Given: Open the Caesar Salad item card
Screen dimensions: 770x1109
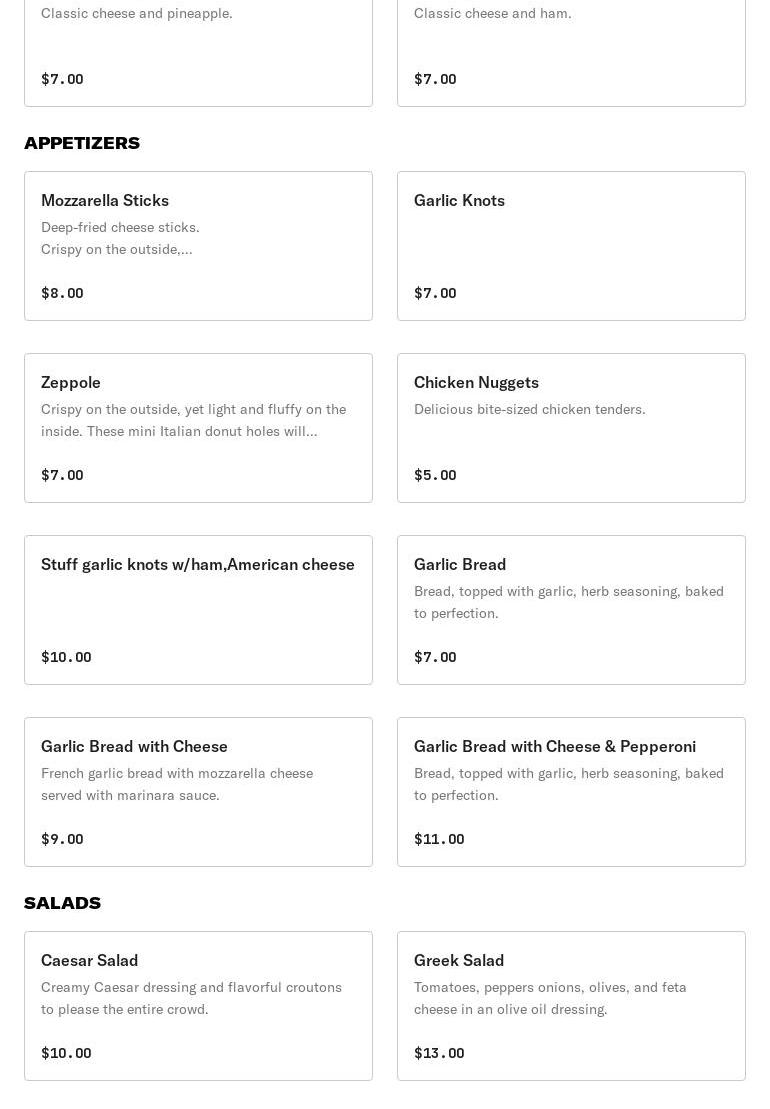Looking at the screenshot, I should (198, 1006).
